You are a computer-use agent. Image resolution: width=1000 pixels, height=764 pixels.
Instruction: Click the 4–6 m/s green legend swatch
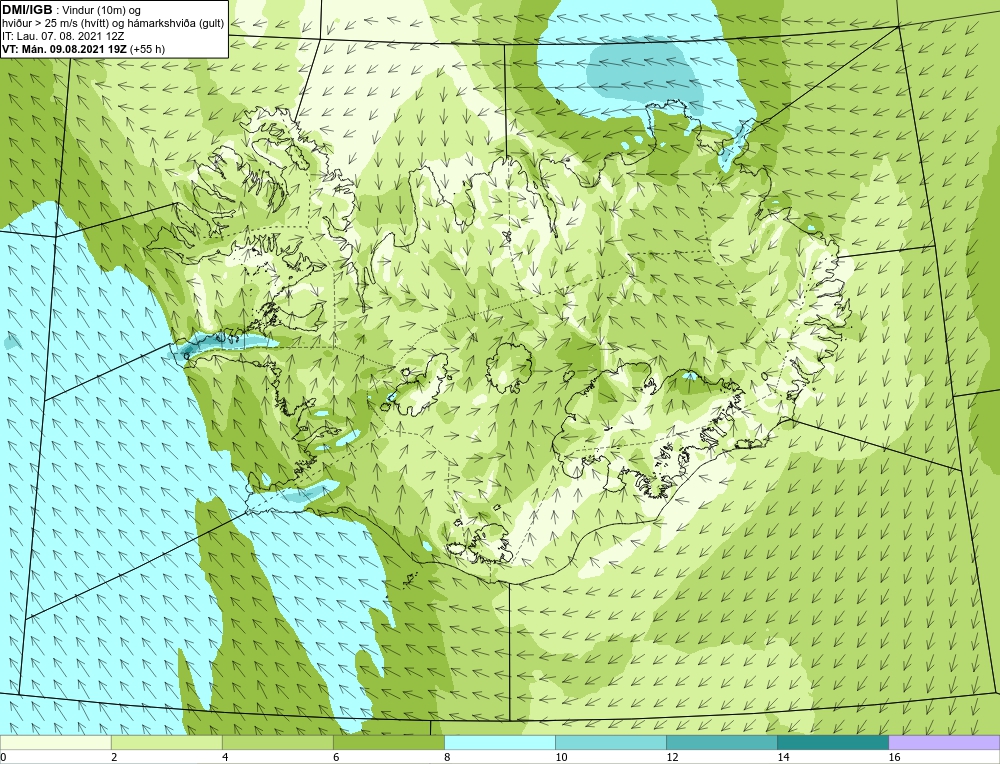(277, 742)
